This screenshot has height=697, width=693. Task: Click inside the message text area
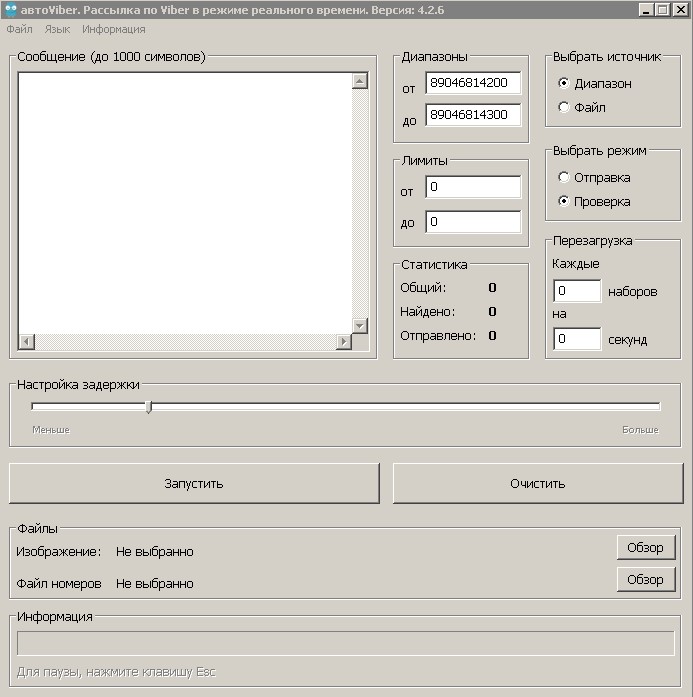[185, 203]
